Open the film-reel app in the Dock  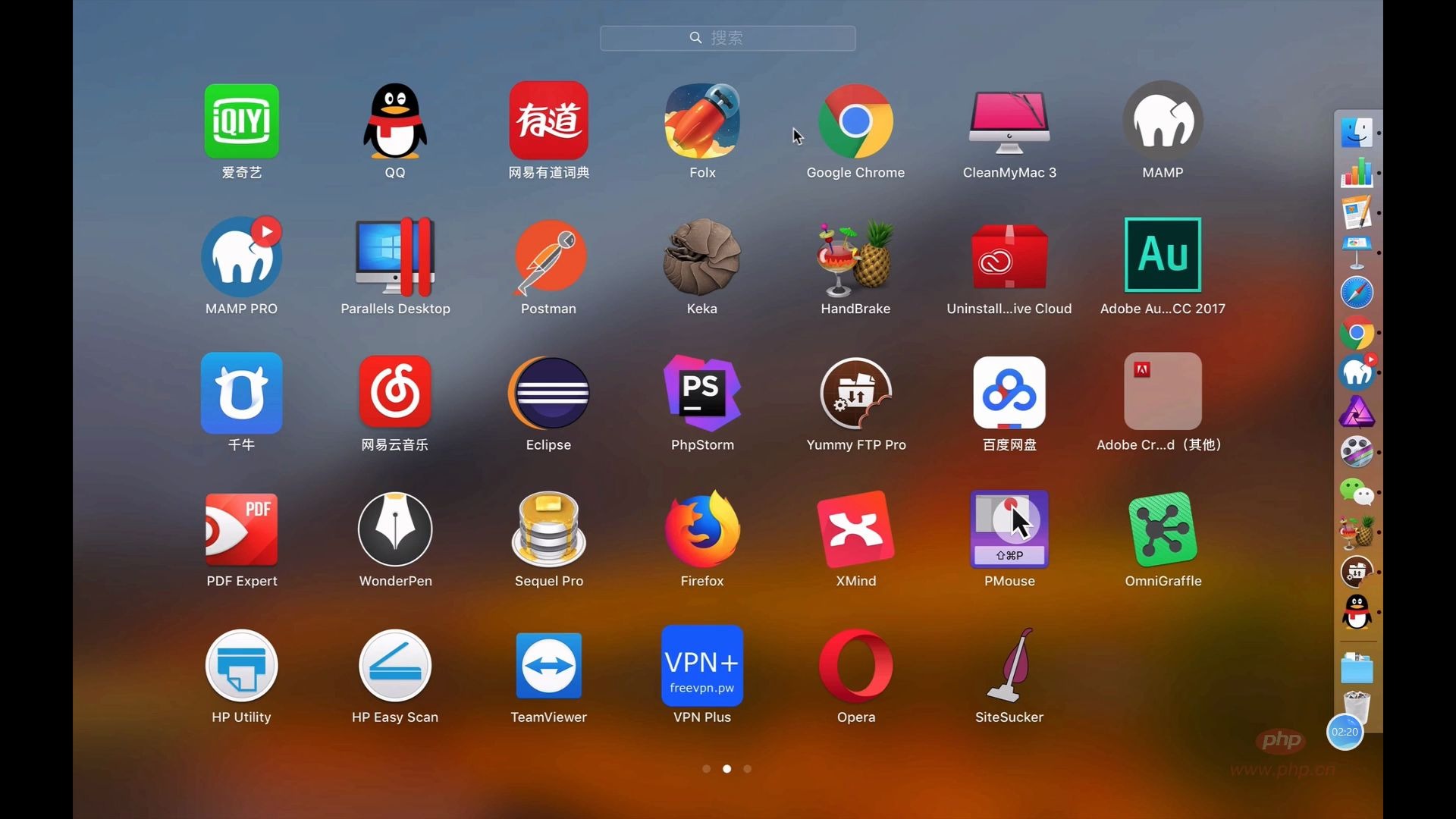pos(1357,453)
